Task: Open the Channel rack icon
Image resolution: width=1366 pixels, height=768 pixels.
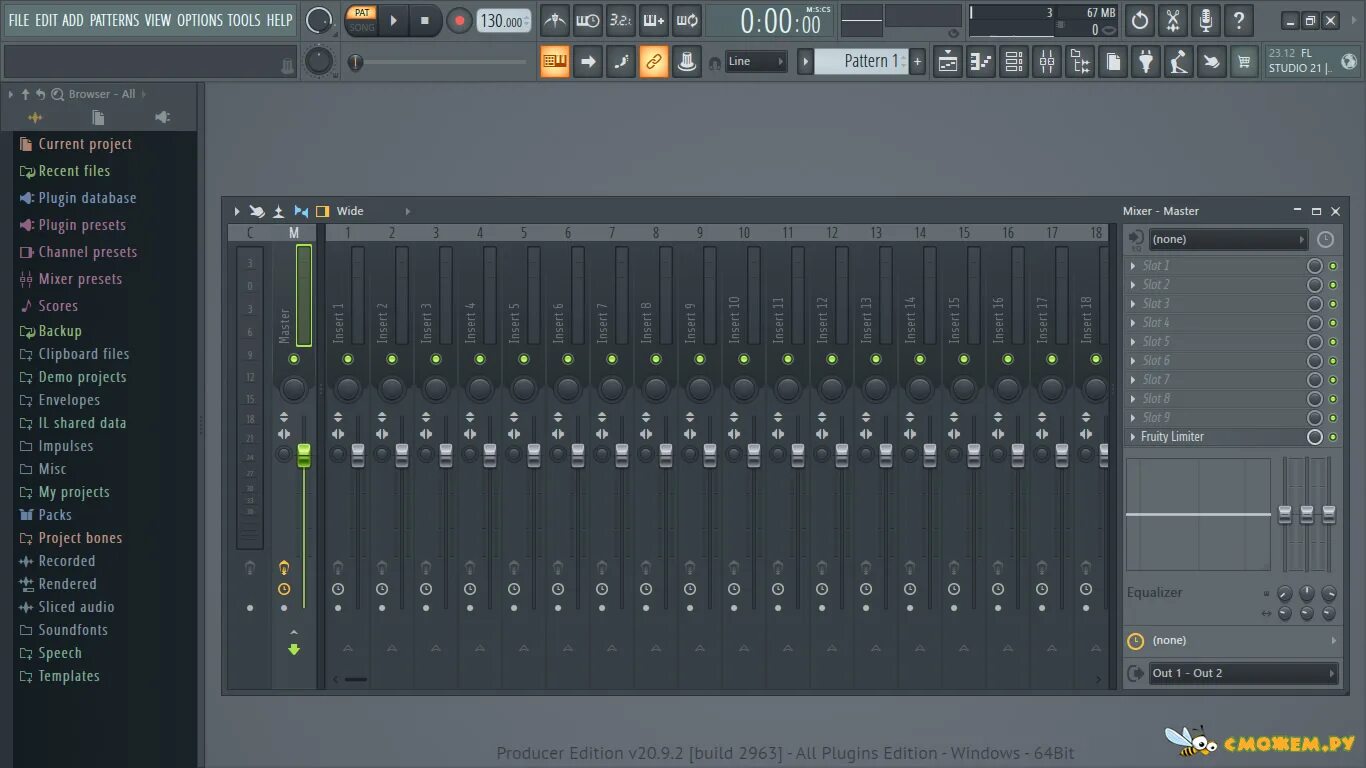Action: click(x=1014, y=62)
